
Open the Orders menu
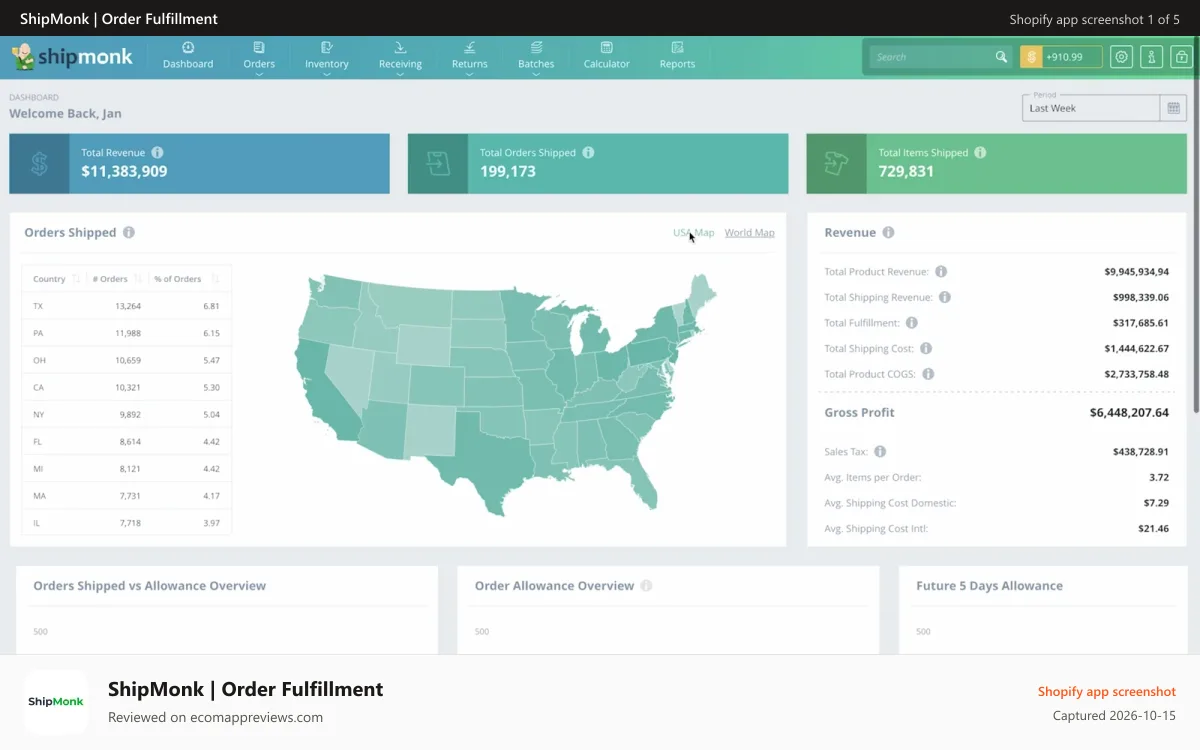(x=259, y=56)
